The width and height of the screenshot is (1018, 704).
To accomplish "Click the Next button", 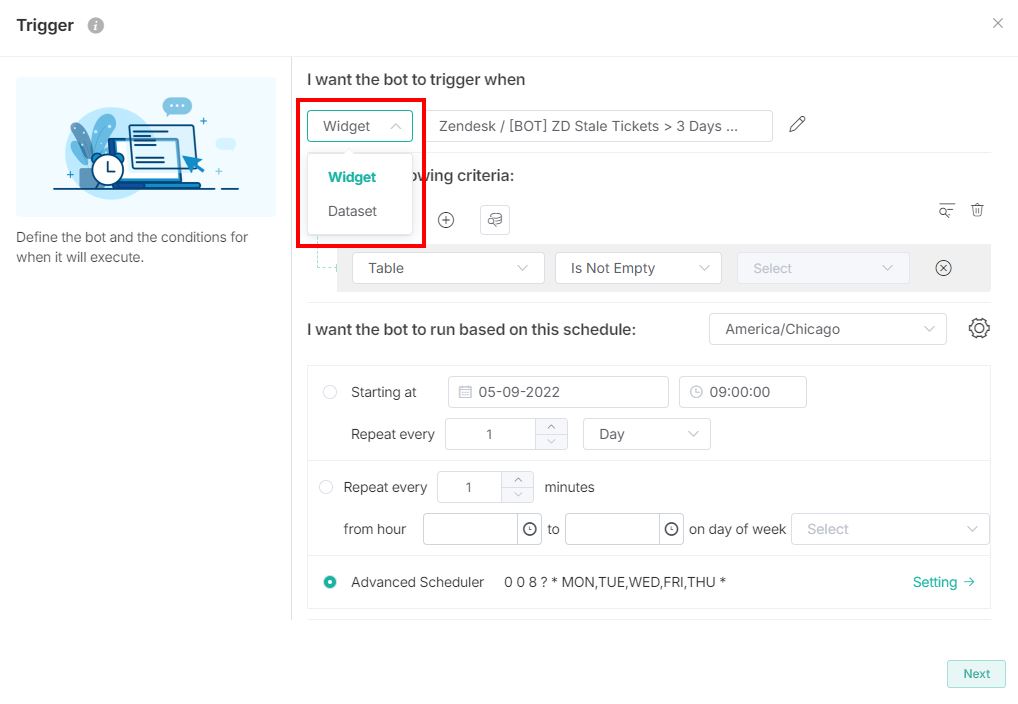I will click(x=976, y=674).
